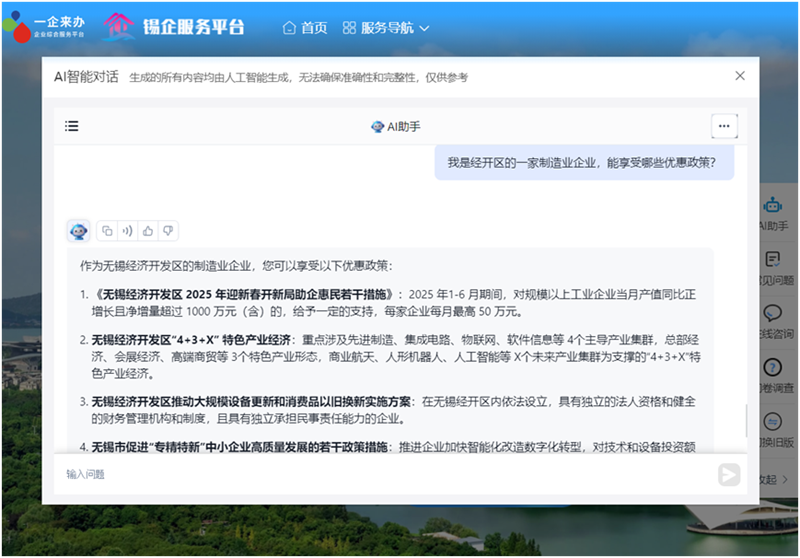Open the three-dots more options menu

click(x=724, y=126)
